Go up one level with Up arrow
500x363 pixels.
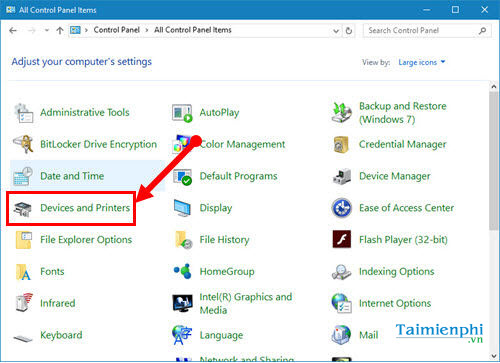(x=60, y=31)
